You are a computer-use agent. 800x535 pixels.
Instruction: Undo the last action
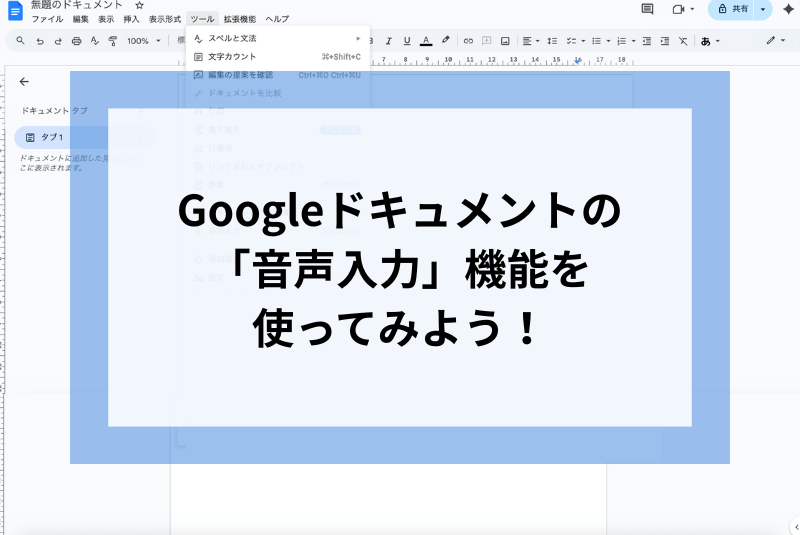click(x=40, y=41)
